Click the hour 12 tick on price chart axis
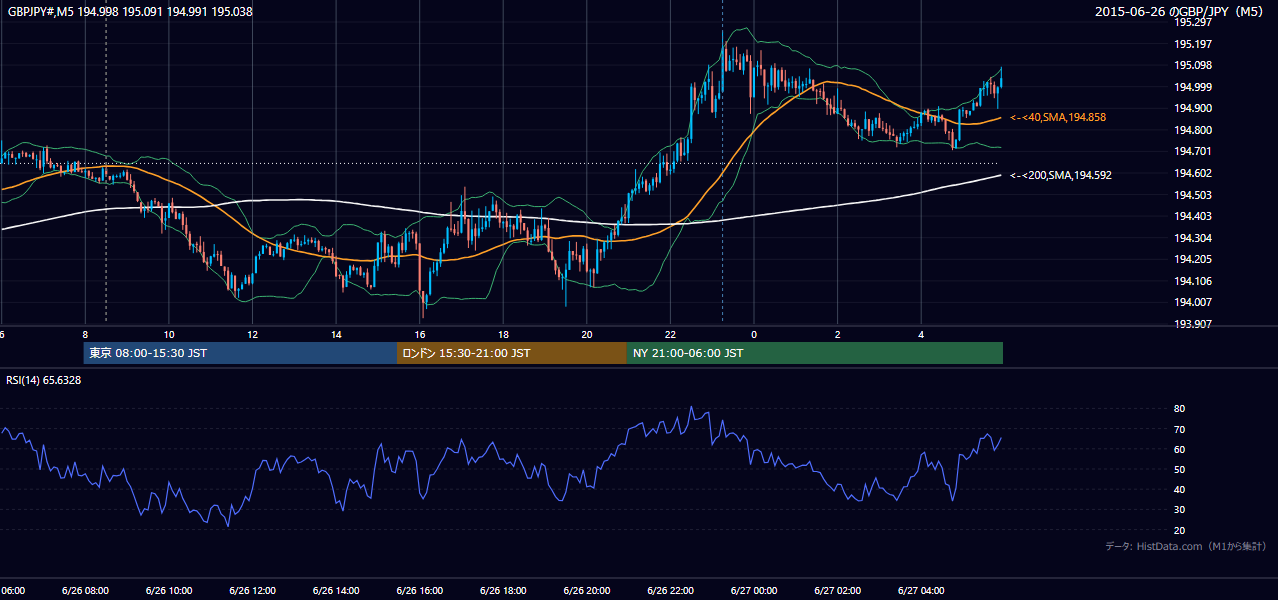1278x600 pixels. (253, 335)
